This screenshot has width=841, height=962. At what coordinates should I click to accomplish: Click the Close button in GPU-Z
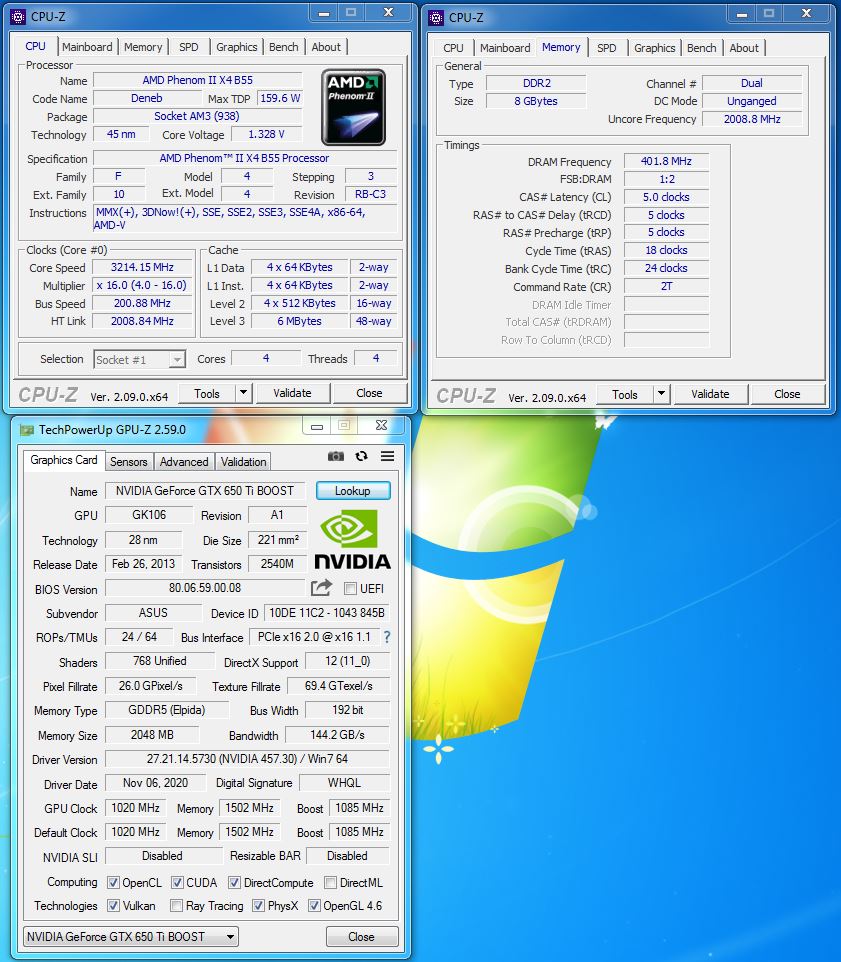(361, 936)
